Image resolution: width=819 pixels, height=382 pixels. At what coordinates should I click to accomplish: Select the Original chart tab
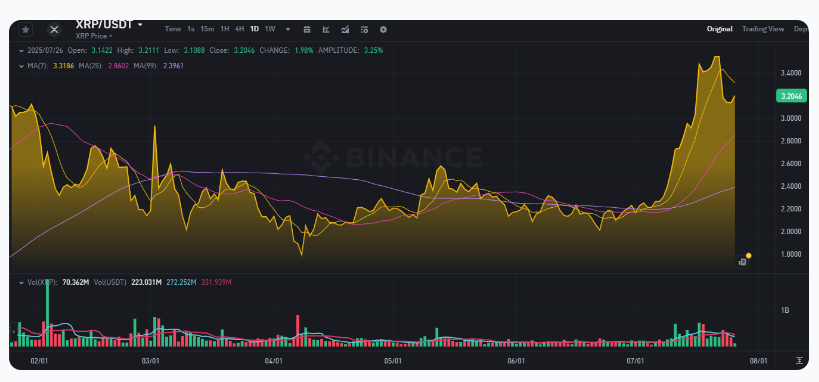tap(720, 29)
